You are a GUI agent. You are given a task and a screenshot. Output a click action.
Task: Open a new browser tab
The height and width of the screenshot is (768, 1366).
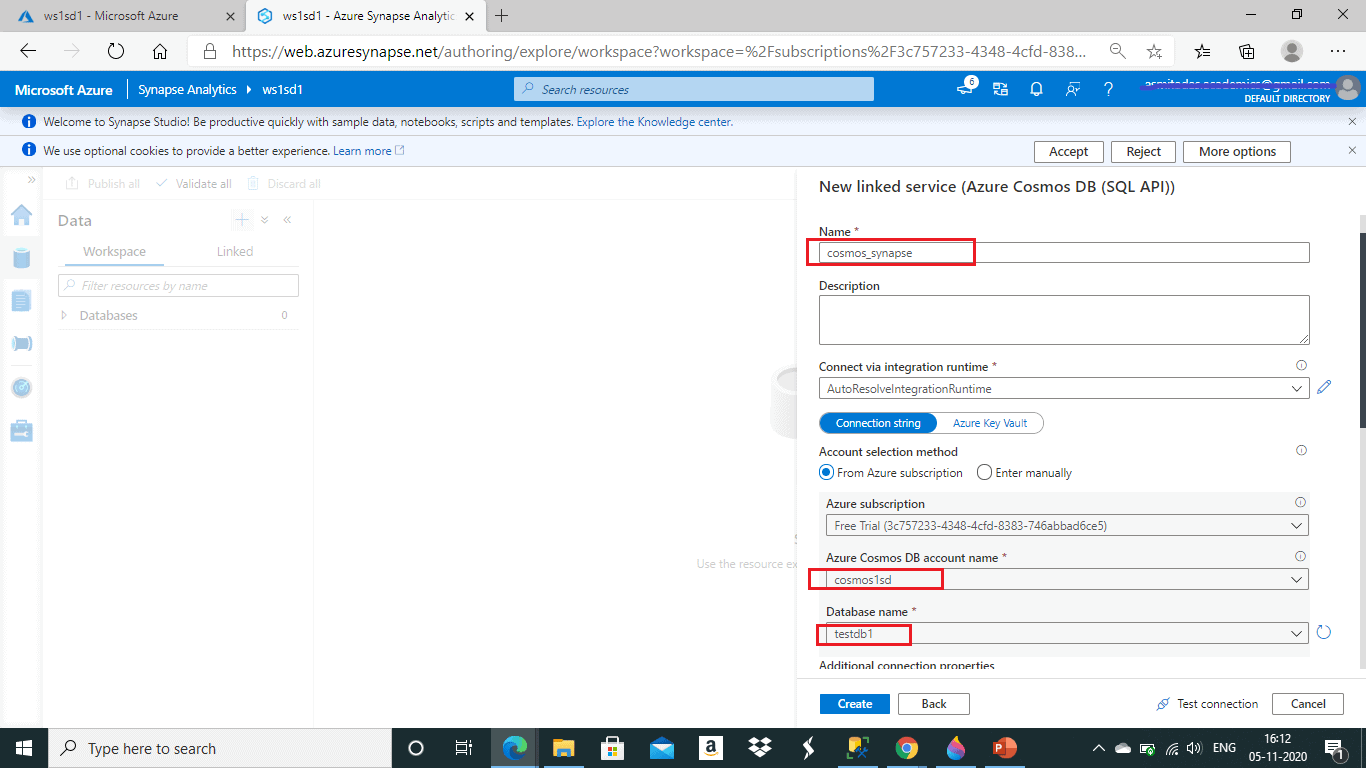coord(502,15)
